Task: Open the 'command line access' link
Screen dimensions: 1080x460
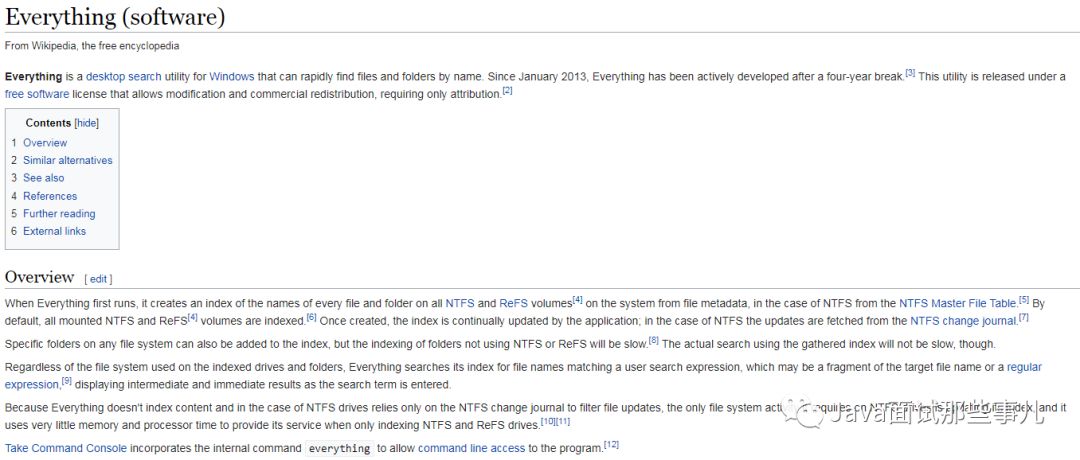Action: pos(471,448)
